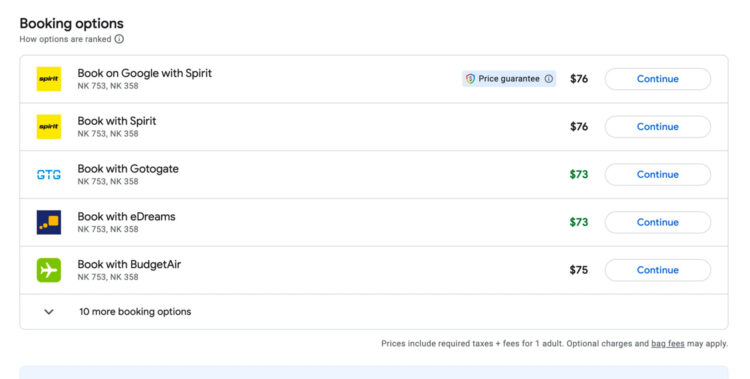Click the eDreams logo icon

pyautogui.click(x=49, y=223)
